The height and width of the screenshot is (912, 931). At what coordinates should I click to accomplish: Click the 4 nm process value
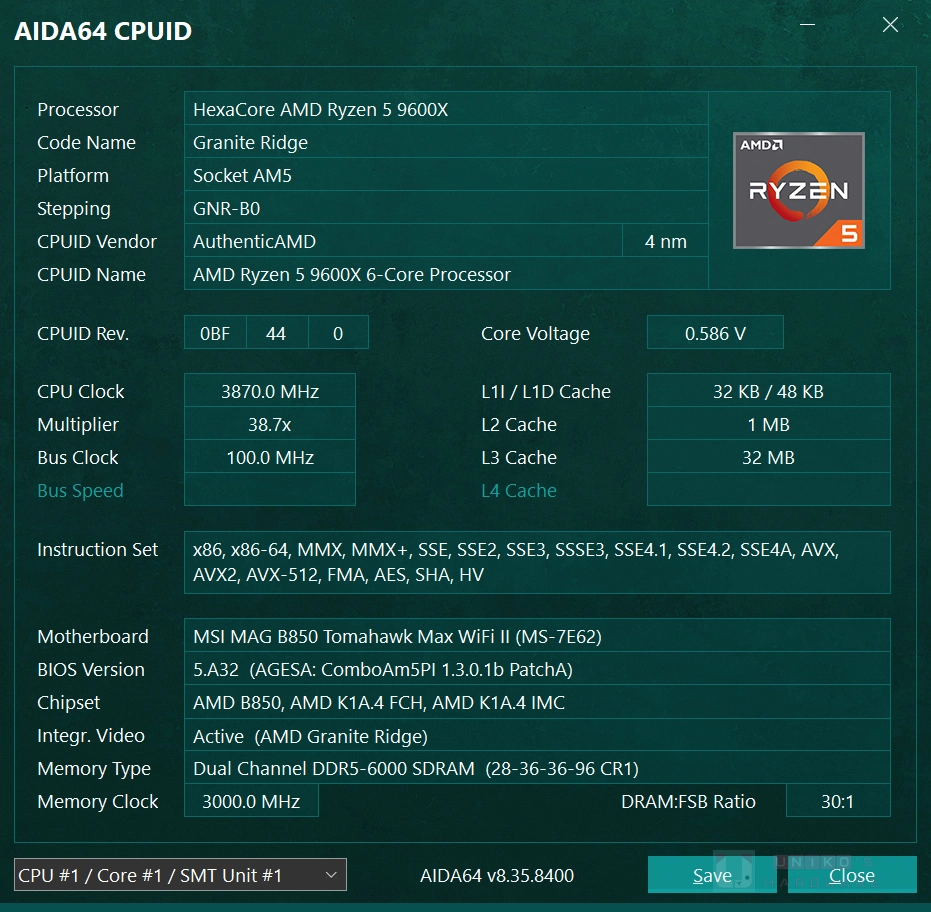(x=666, y=242)
